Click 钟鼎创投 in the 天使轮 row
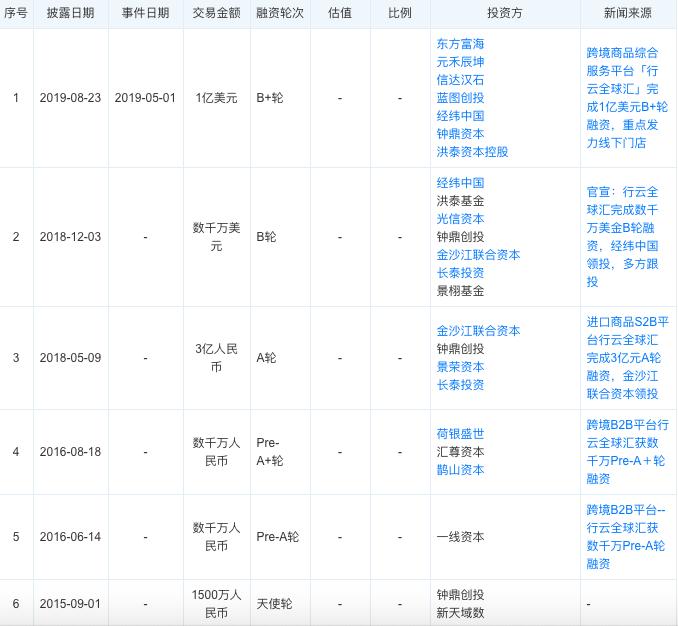678x626 pixels. (x=460, y=594)
